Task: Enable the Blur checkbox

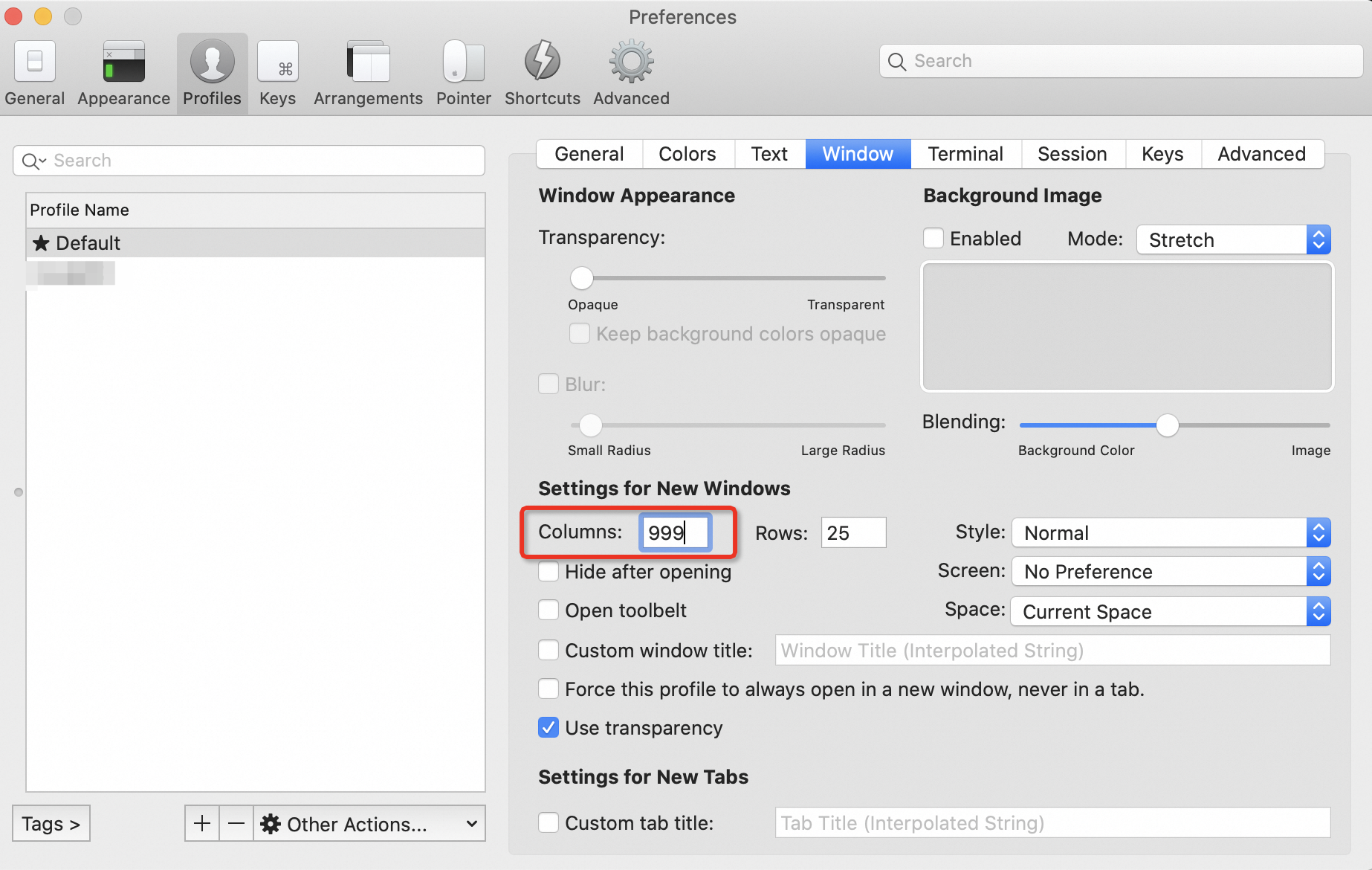Action: pyautogui.click(x=549, y=384)
